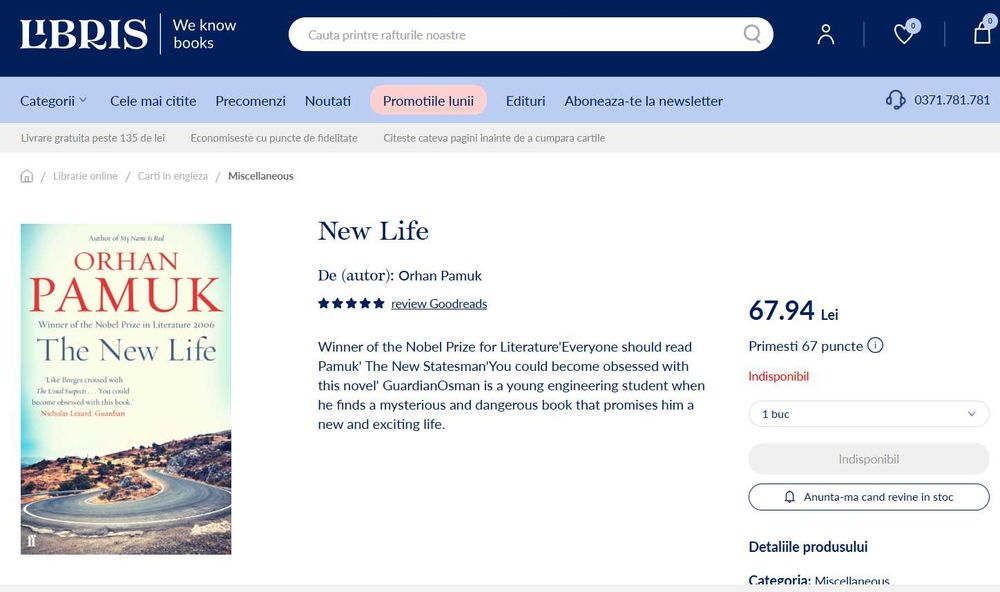Open Precomenzi section
This screenshot has height=592, width=1000.
pyautogui.click(x=251, y=101)
